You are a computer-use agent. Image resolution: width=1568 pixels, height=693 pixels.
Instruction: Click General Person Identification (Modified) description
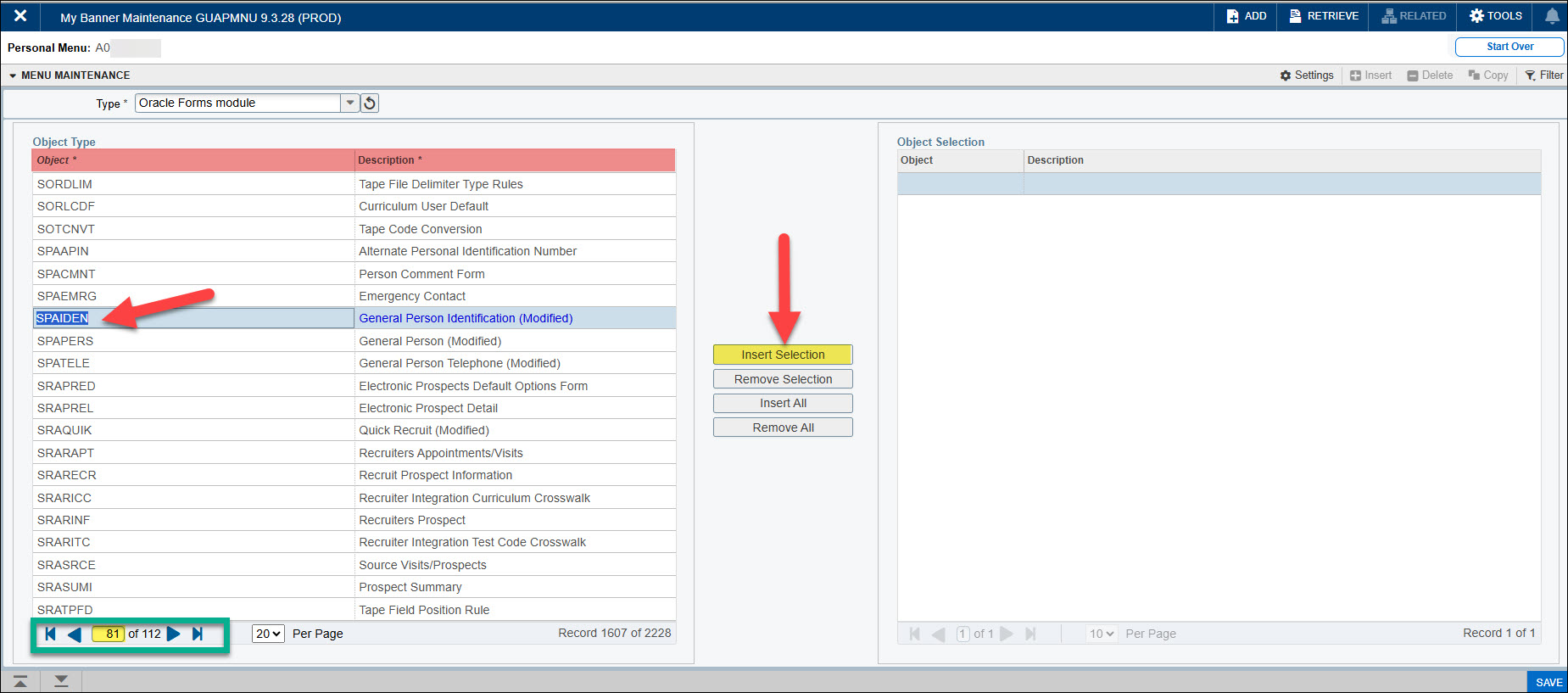(466, 318)
